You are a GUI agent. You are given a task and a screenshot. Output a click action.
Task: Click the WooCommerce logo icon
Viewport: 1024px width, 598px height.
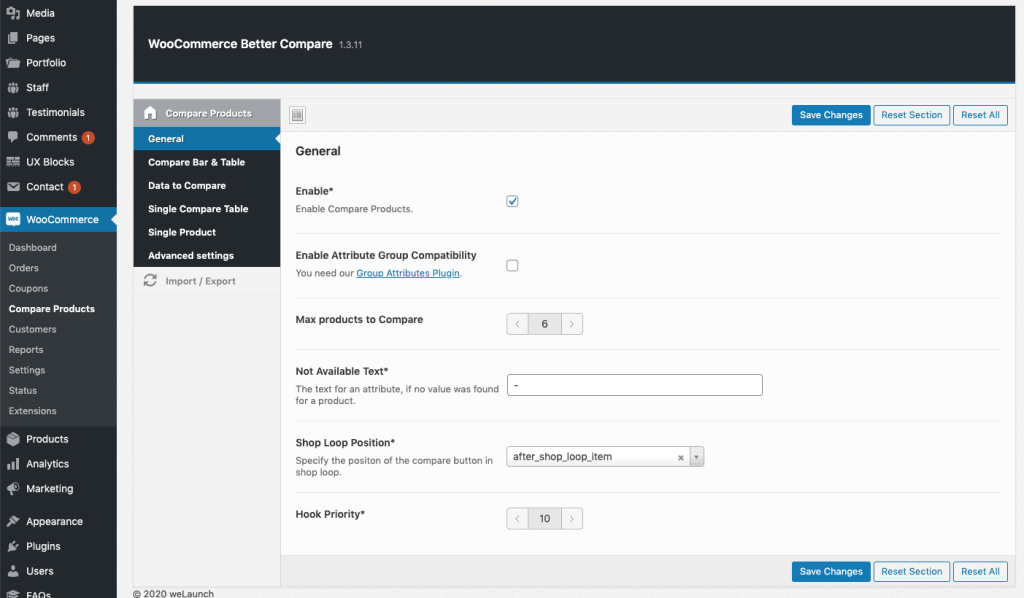click(13, 219)
